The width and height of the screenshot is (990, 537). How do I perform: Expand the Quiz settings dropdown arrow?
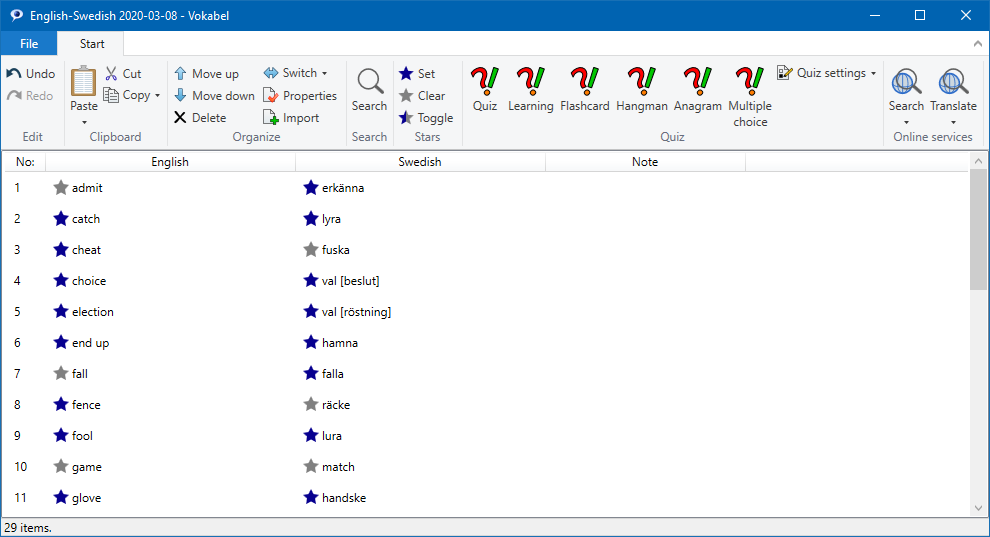tap(873, 73)
